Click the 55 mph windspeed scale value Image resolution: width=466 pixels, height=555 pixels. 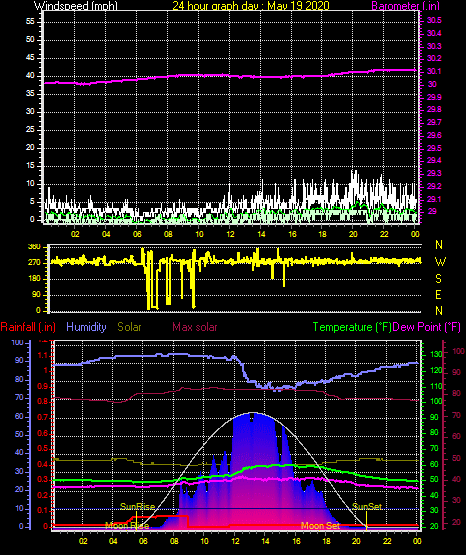click(x=30, y=22)
